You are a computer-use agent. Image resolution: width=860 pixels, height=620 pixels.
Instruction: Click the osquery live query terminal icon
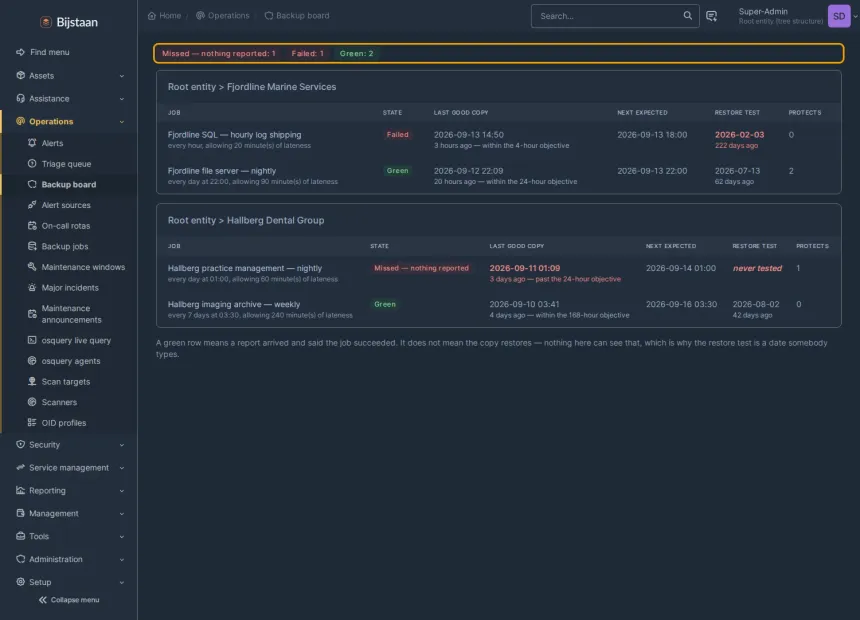tap(32, 340)
